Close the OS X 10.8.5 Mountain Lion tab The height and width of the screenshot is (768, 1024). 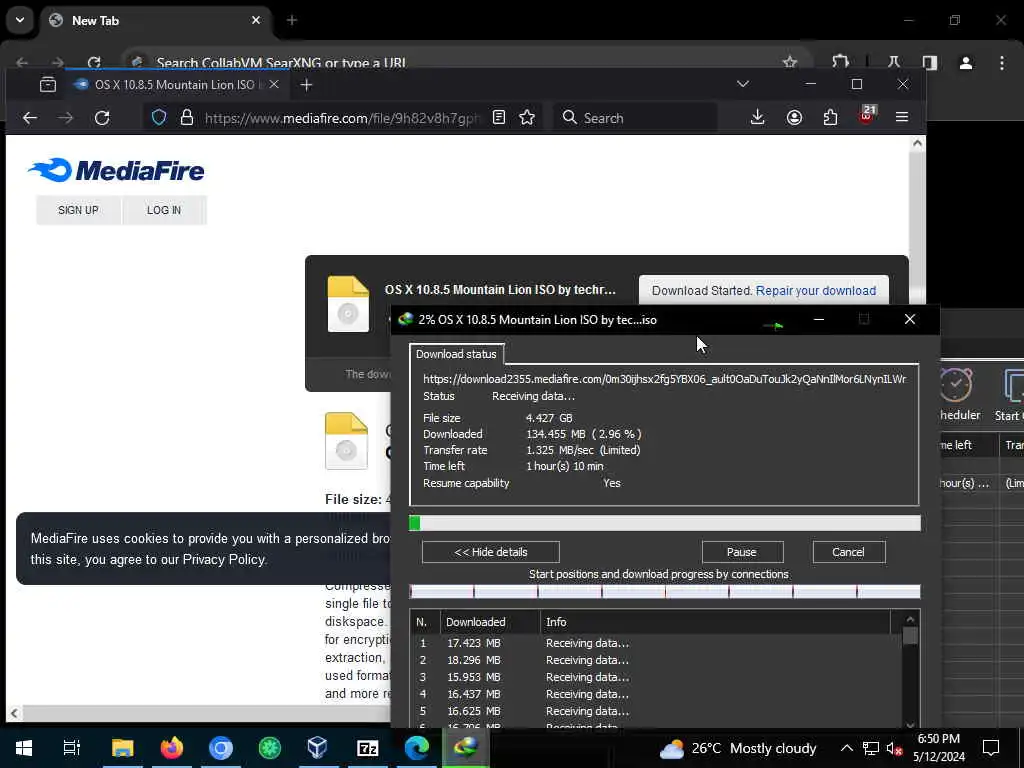[x=274, y=84]
